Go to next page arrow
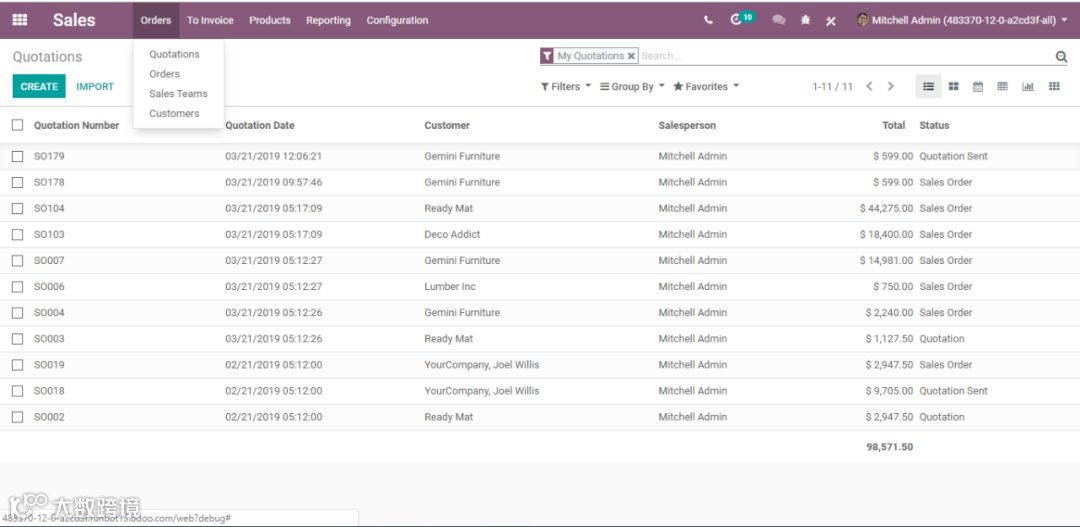The image size is (1080, 527). pos(891,87)
